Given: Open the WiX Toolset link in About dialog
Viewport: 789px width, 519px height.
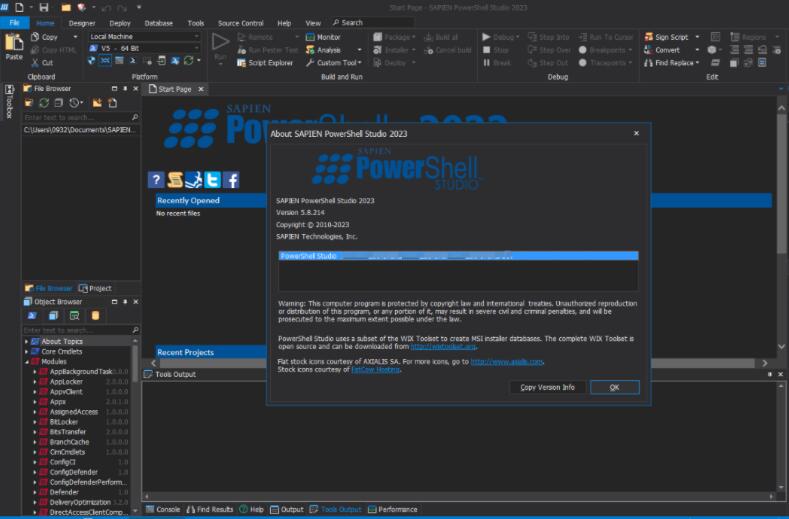Looking at the screenshot, I should tap(443, 346).
